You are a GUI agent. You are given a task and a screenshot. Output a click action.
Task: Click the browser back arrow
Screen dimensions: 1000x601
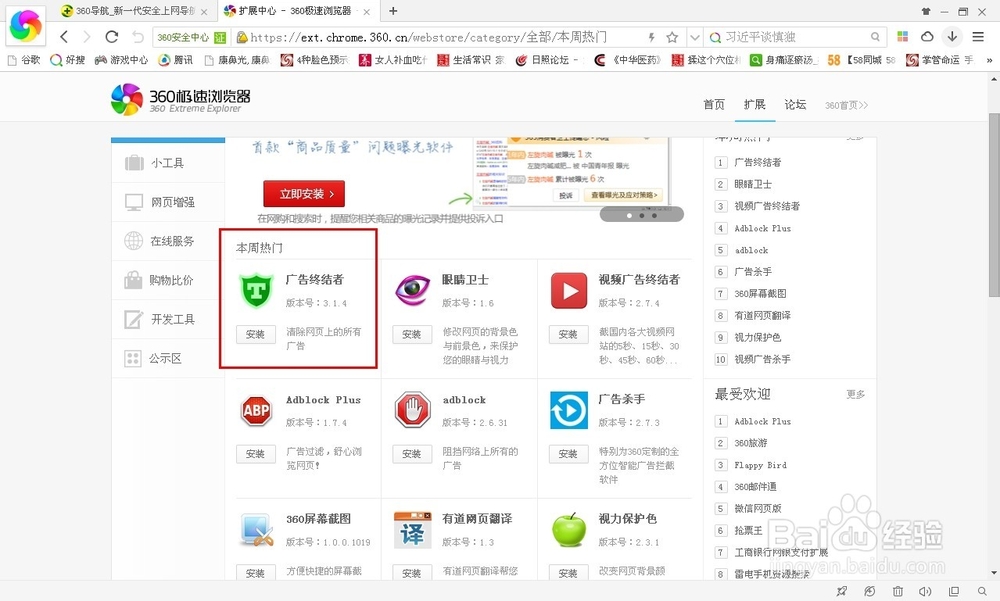(x=64, y=37)
